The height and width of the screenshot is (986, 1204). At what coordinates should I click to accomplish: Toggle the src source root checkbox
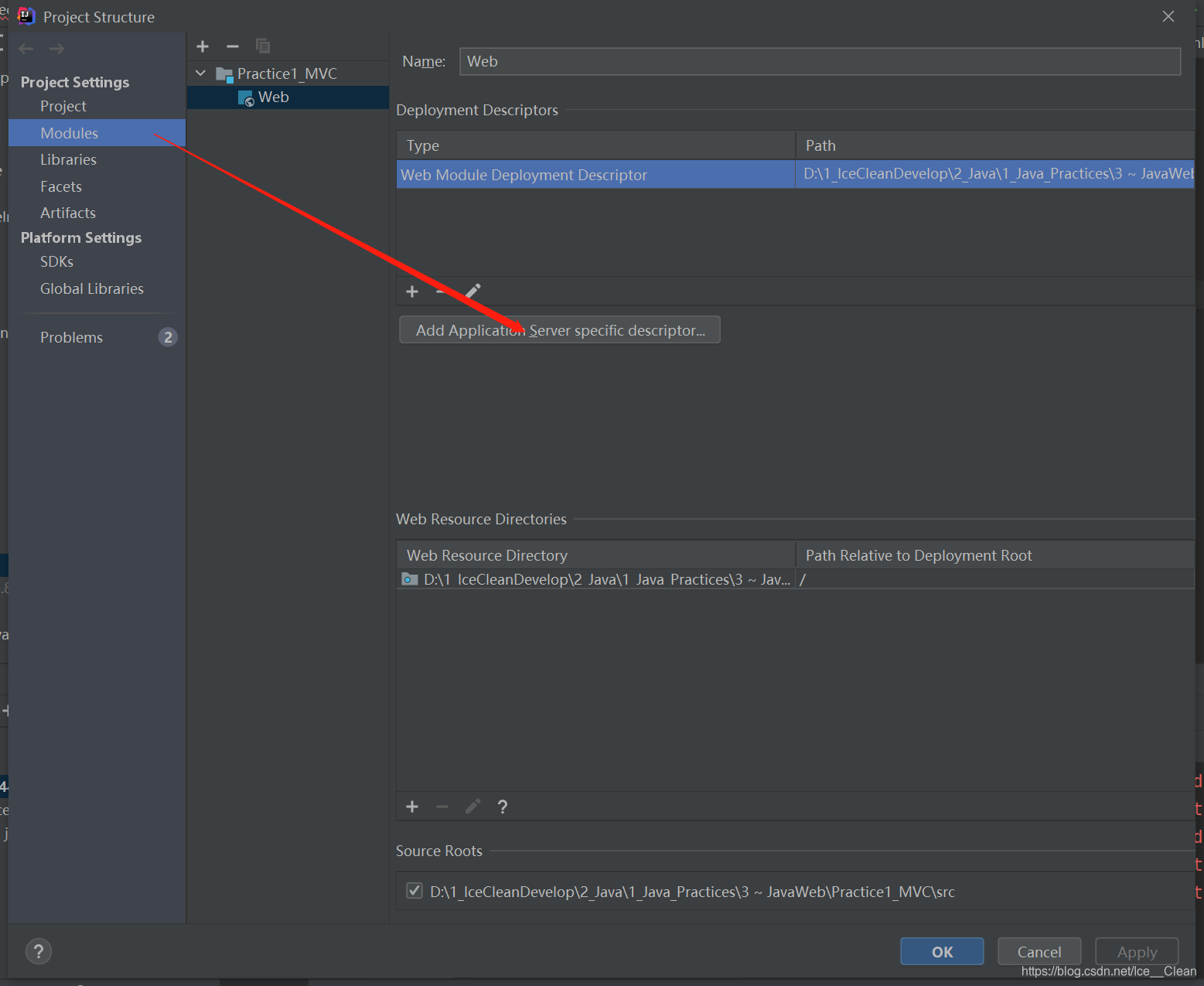point(414,891)
